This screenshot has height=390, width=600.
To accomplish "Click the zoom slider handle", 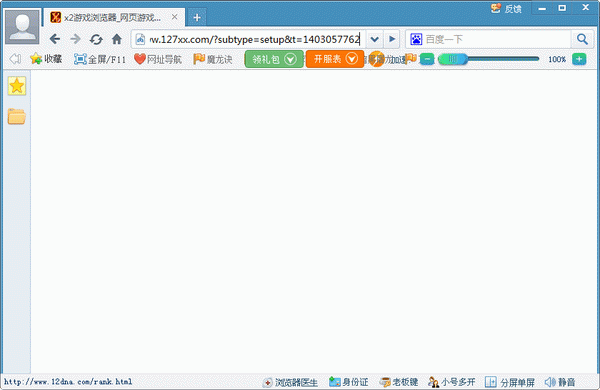I will tap(453, 59).
